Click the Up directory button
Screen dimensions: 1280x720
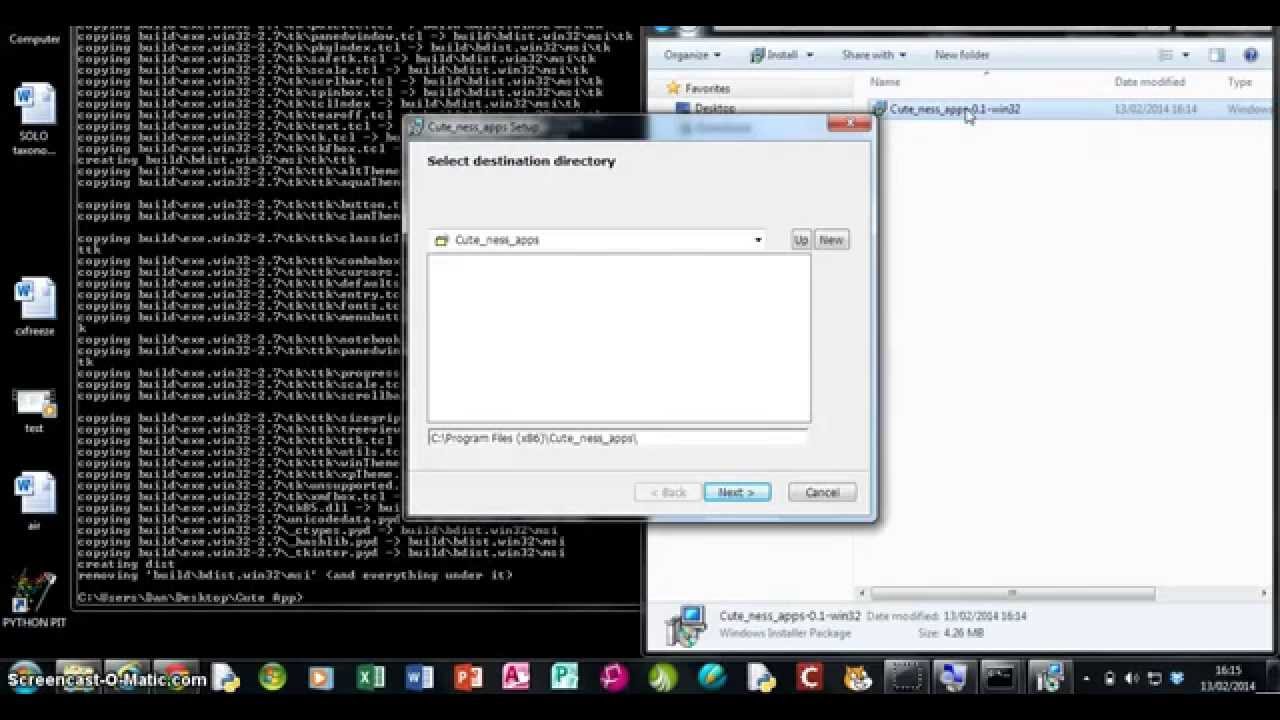(801, 240)
